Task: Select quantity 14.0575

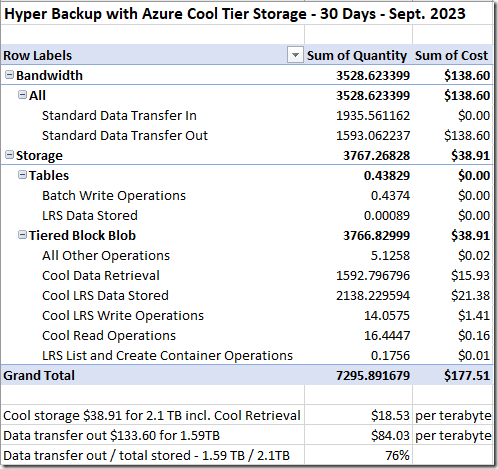Action: [x=387, y=316]
